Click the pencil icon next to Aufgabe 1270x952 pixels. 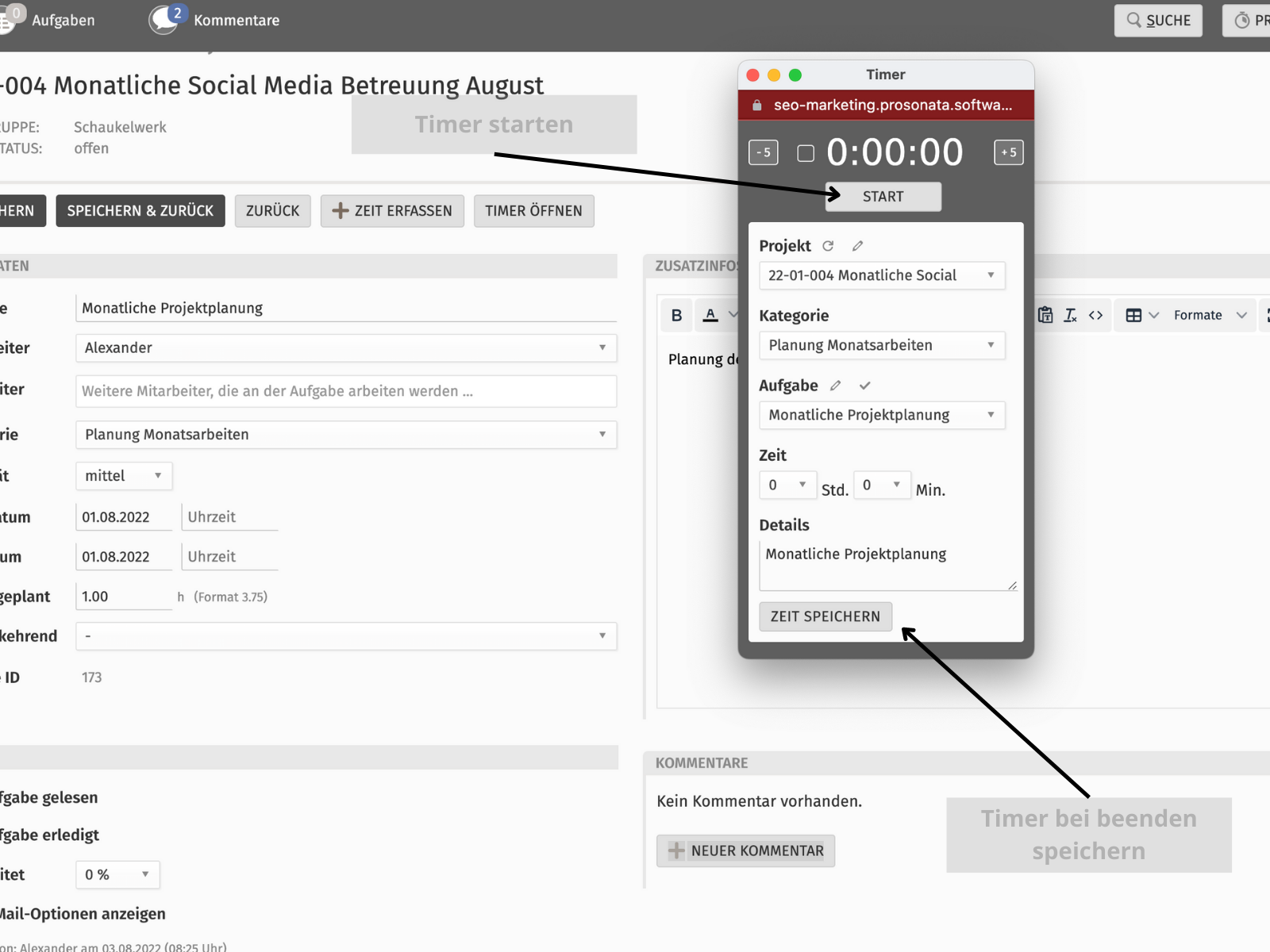point(835,386)
